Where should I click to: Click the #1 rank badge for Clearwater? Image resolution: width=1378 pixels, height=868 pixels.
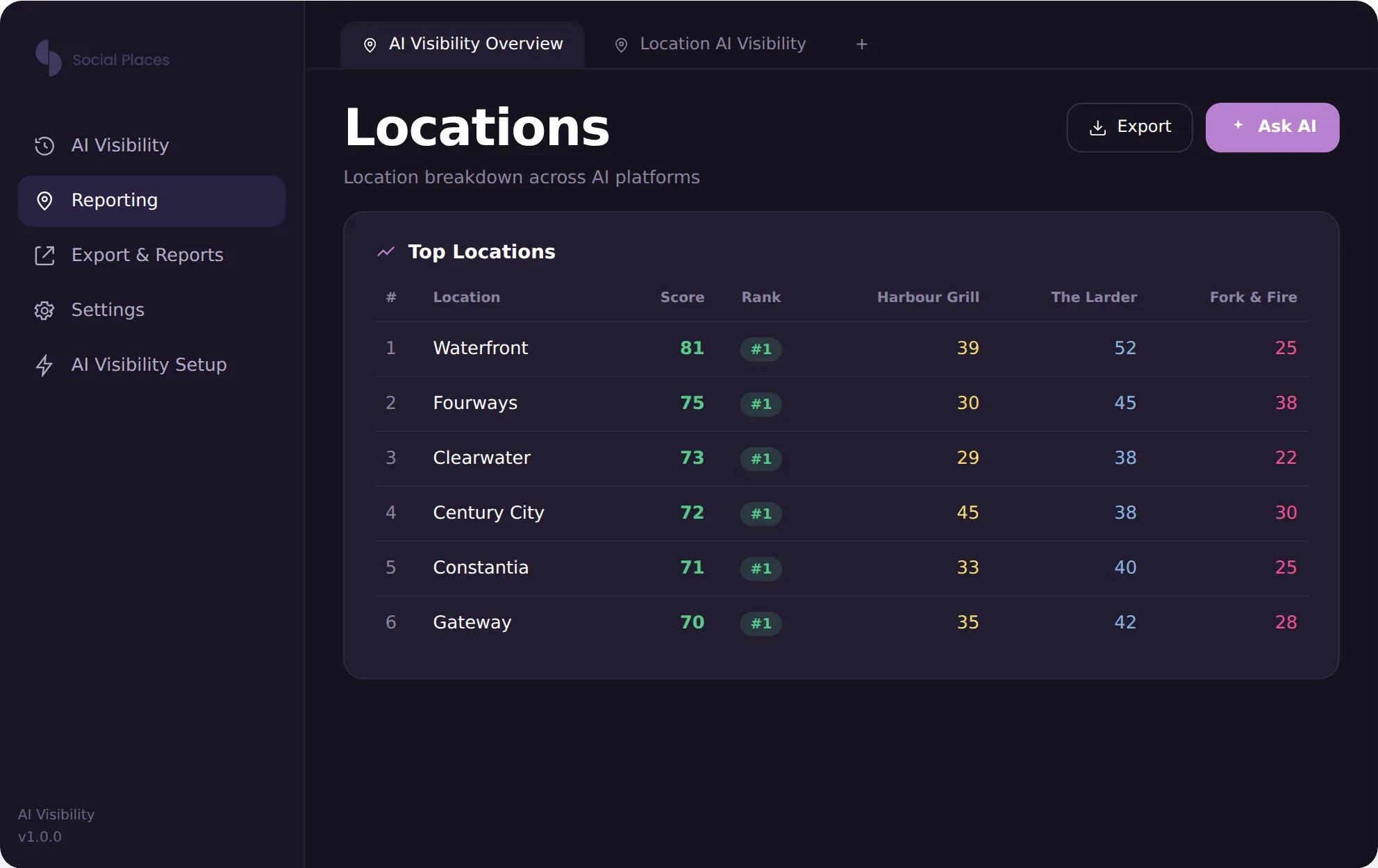761,459
